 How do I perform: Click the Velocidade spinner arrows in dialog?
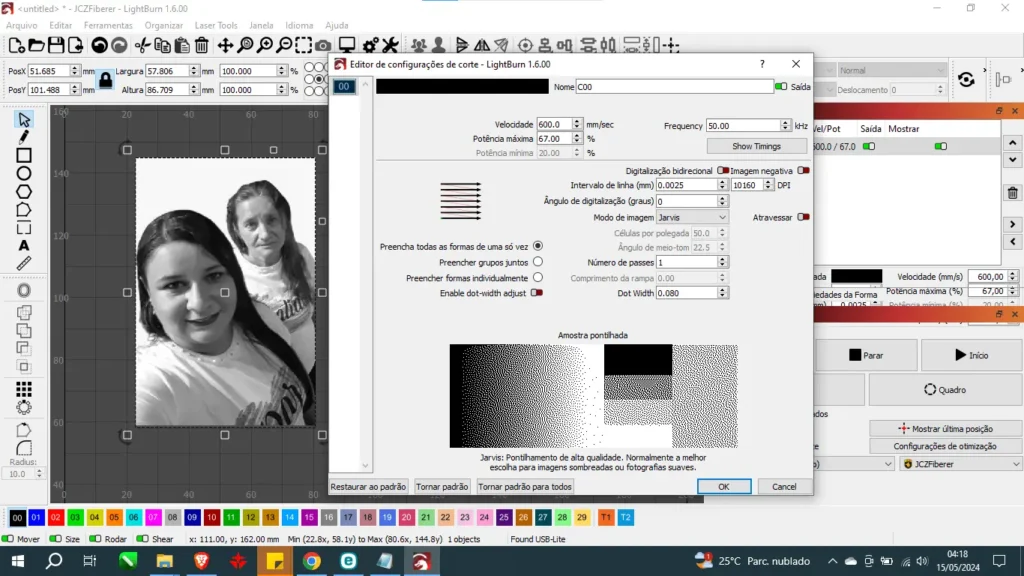coord(577,124)
